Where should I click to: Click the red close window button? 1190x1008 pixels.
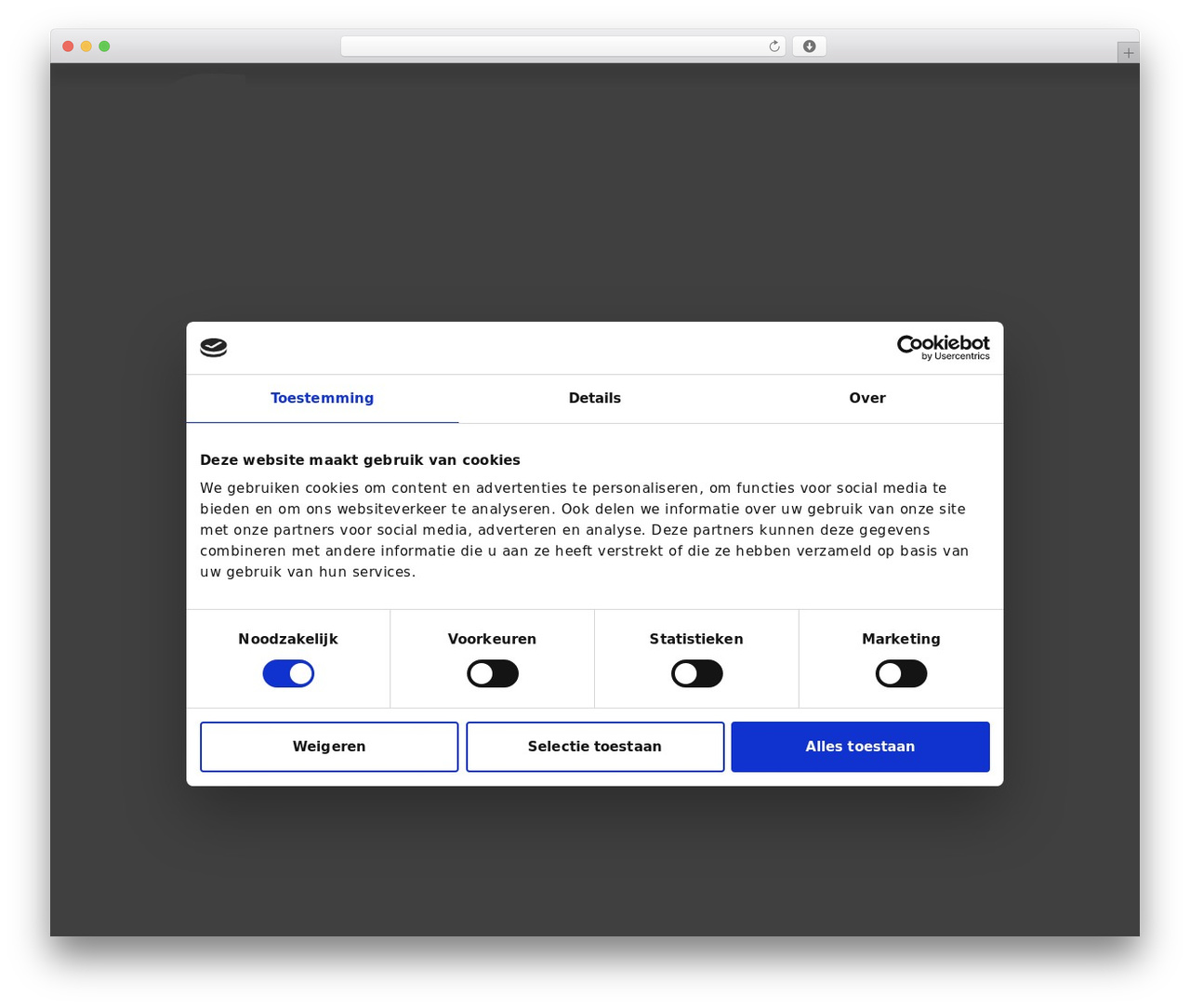(x=68, y=46)
